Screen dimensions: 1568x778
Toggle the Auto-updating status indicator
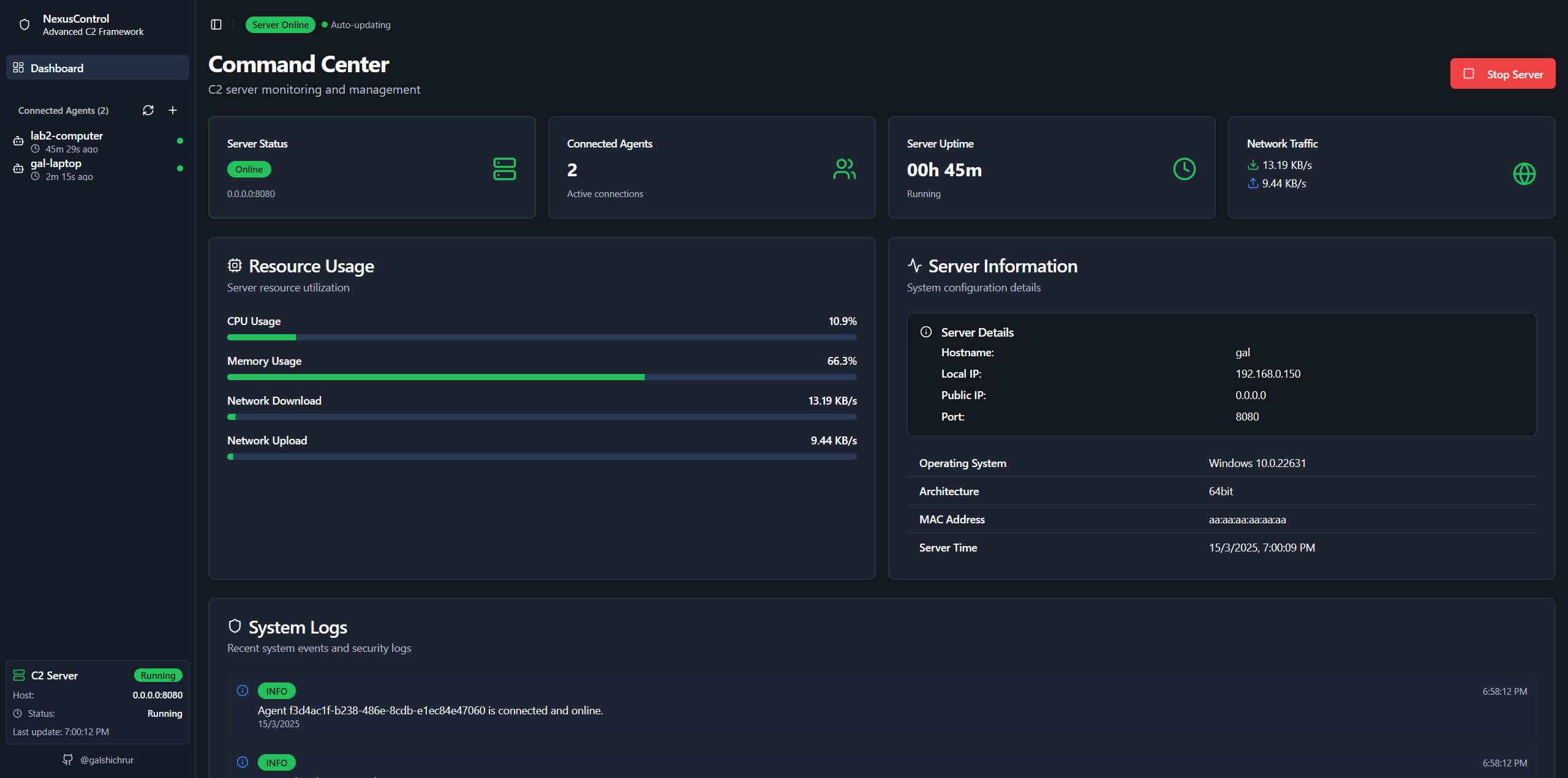[x=355, y=24]
